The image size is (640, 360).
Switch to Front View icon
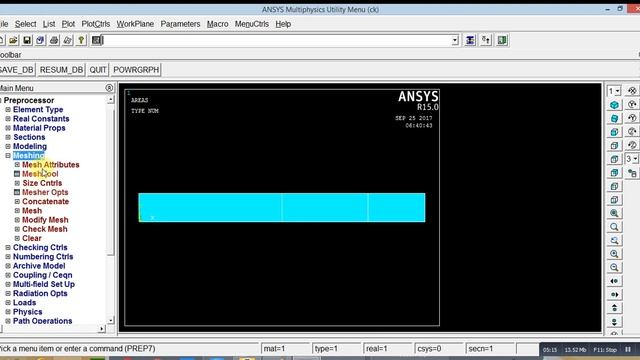(x=614, y=132)
